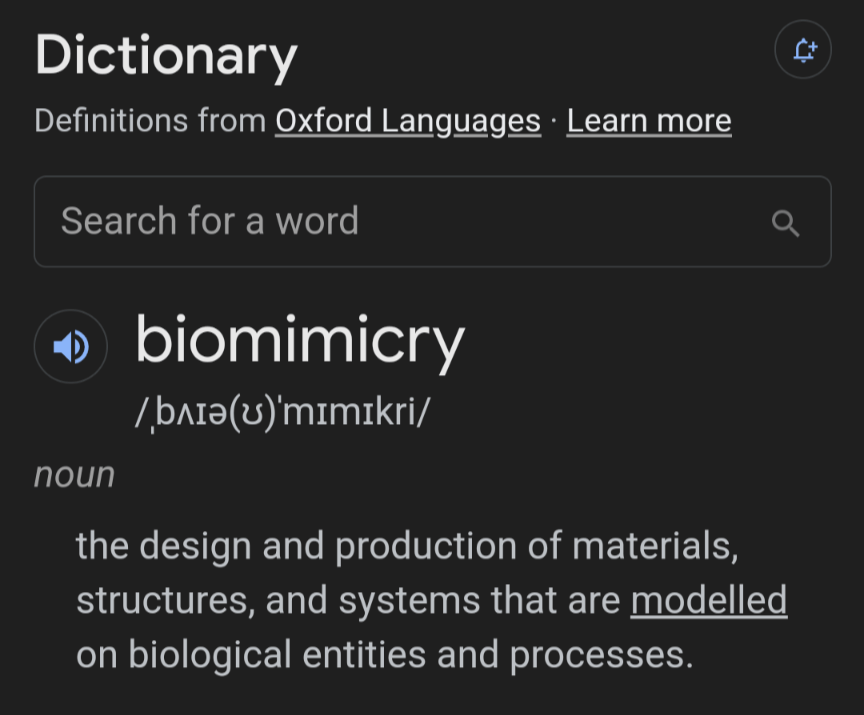Click the Dictionary heading
The width and height of the screenshot is (864, 715).
pos(166,55)
